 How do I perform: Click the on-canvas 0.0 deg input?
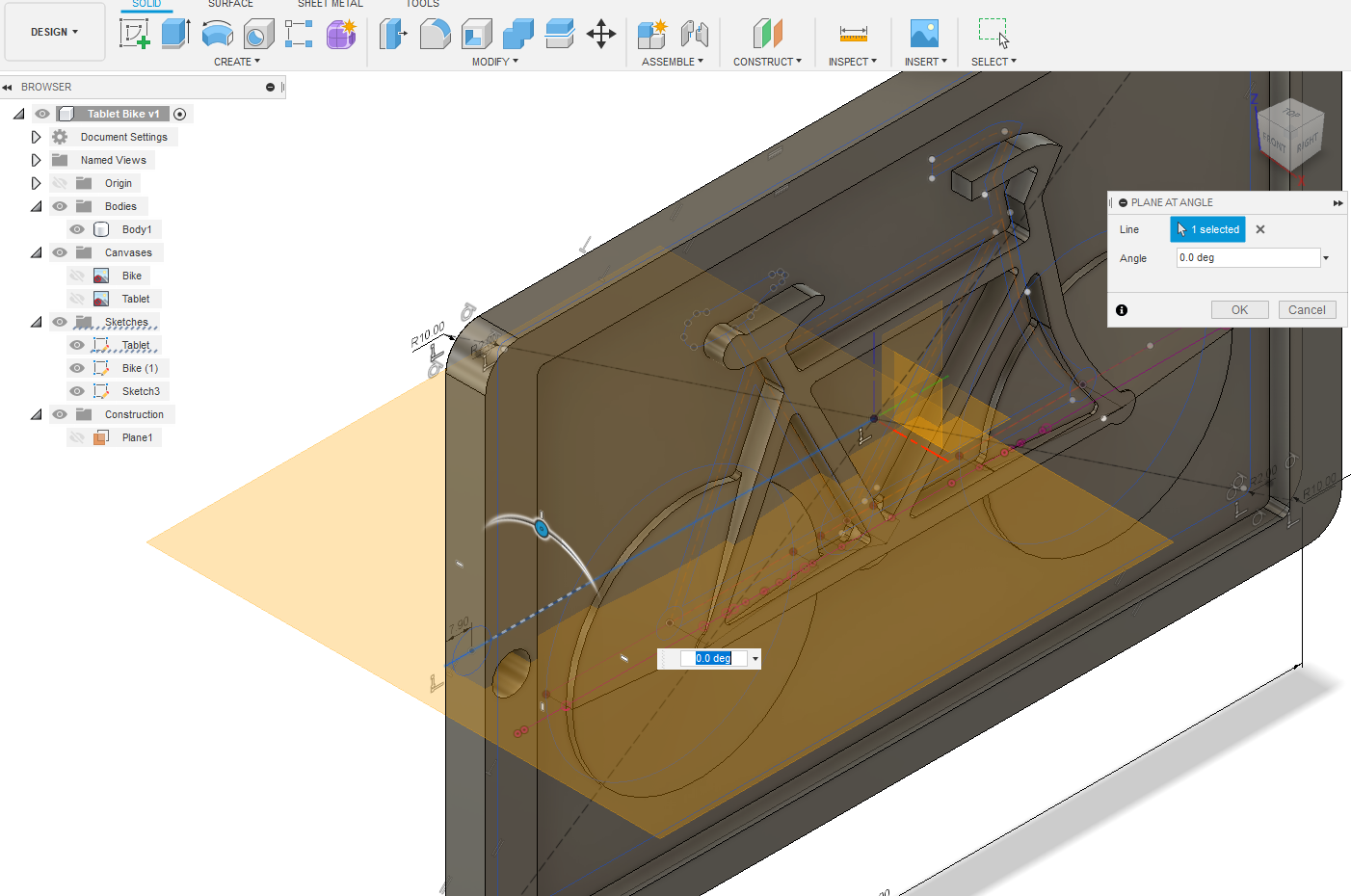pos(713,659)
